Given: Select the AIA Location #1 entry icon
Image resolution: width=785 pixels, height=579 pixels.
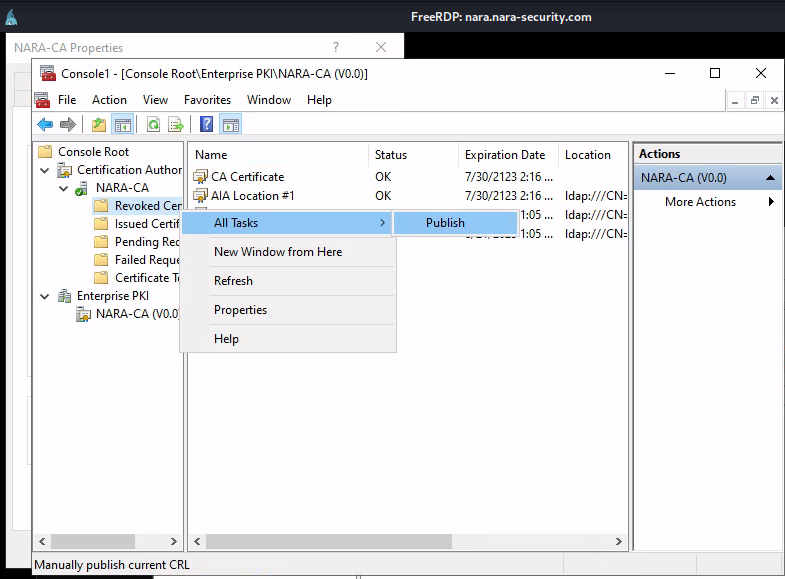Looking at the screenshot, I should tap(201, 196).
